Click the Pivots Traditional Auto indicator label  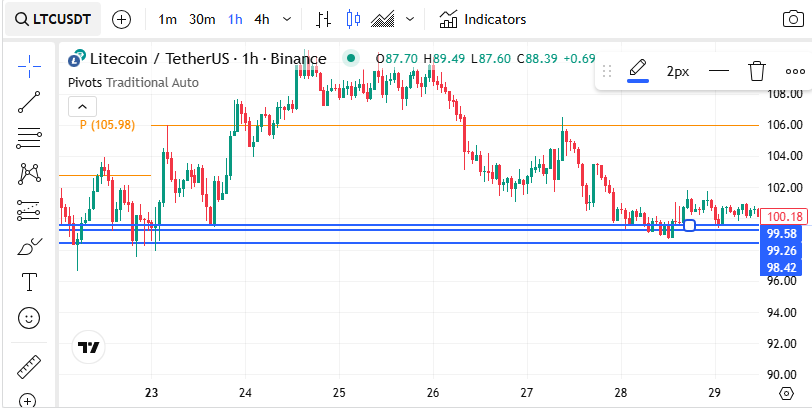tap(133, 83)
